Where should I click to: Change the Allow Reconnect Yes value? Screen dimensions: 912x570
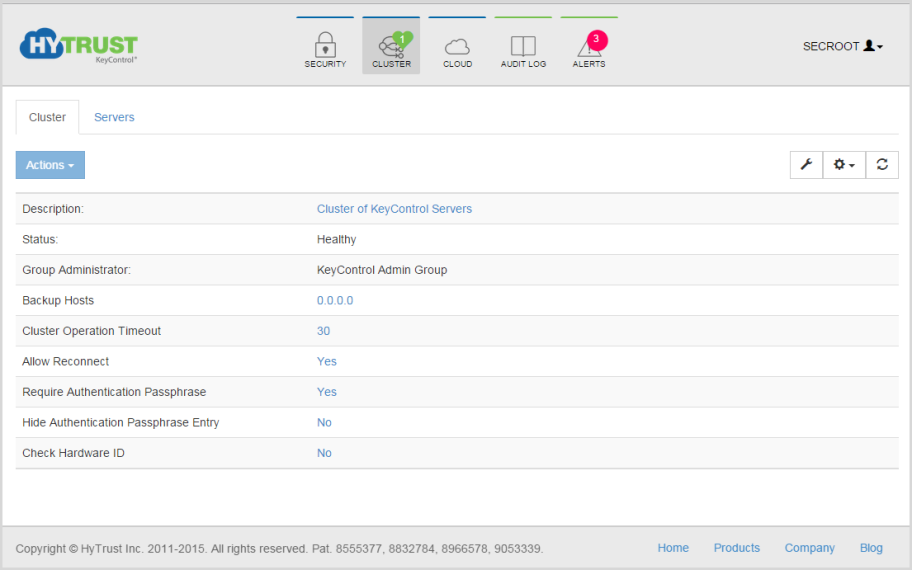327,361
